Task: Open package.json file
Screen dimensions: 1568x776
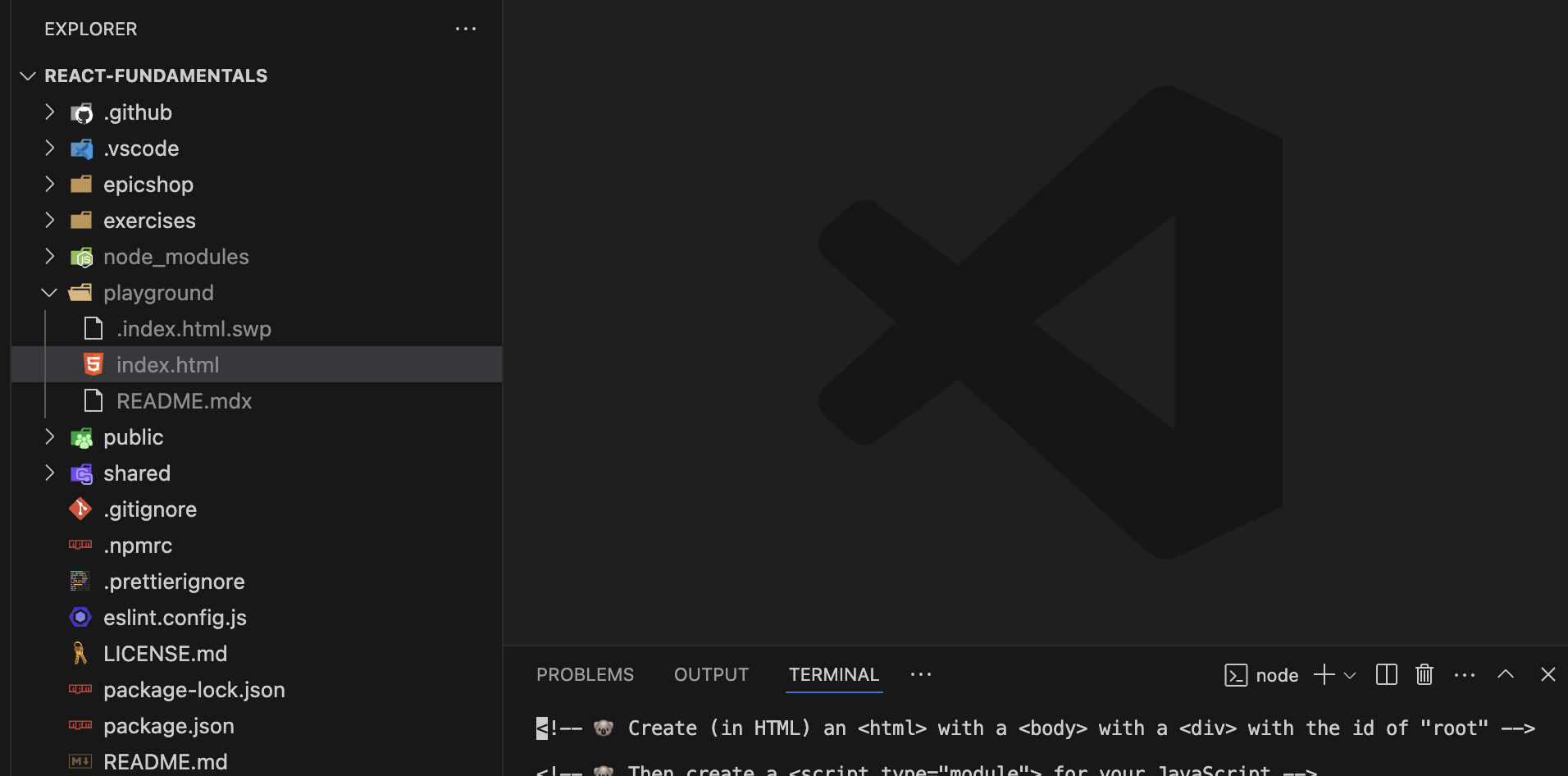Action: click(x=168, y=726)
